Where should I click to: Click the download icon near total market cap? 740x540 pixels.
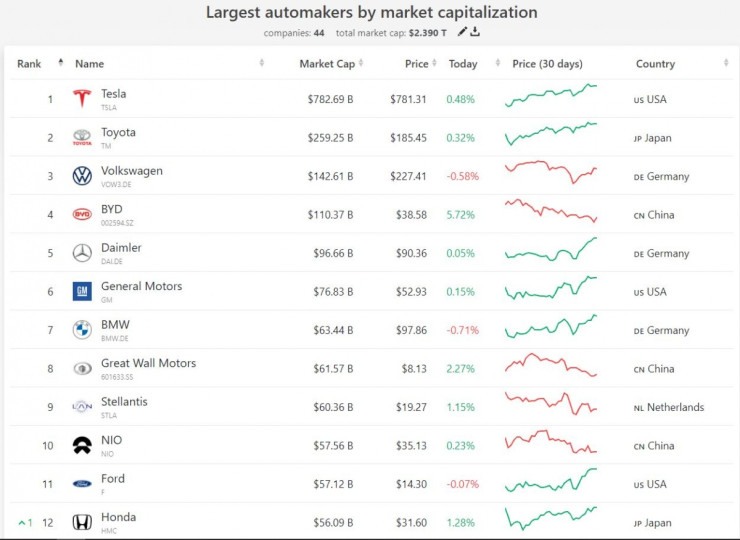pyautogui.click(x=475, y=32)
